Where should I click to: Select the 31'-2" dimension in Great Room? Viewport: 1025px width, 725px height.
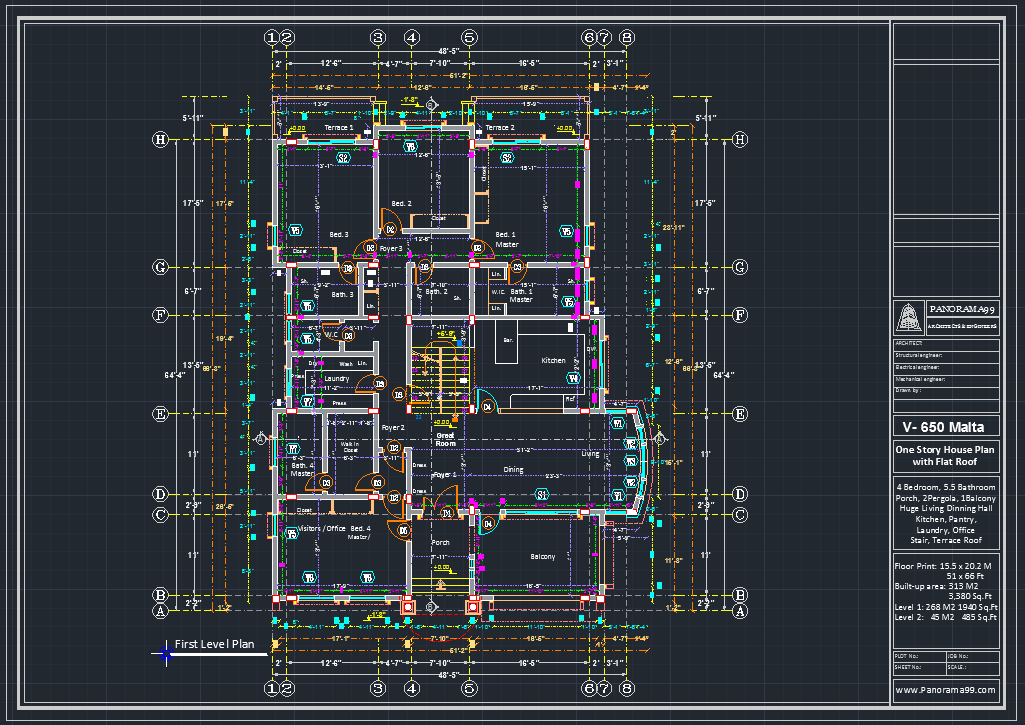pos(523,450)
